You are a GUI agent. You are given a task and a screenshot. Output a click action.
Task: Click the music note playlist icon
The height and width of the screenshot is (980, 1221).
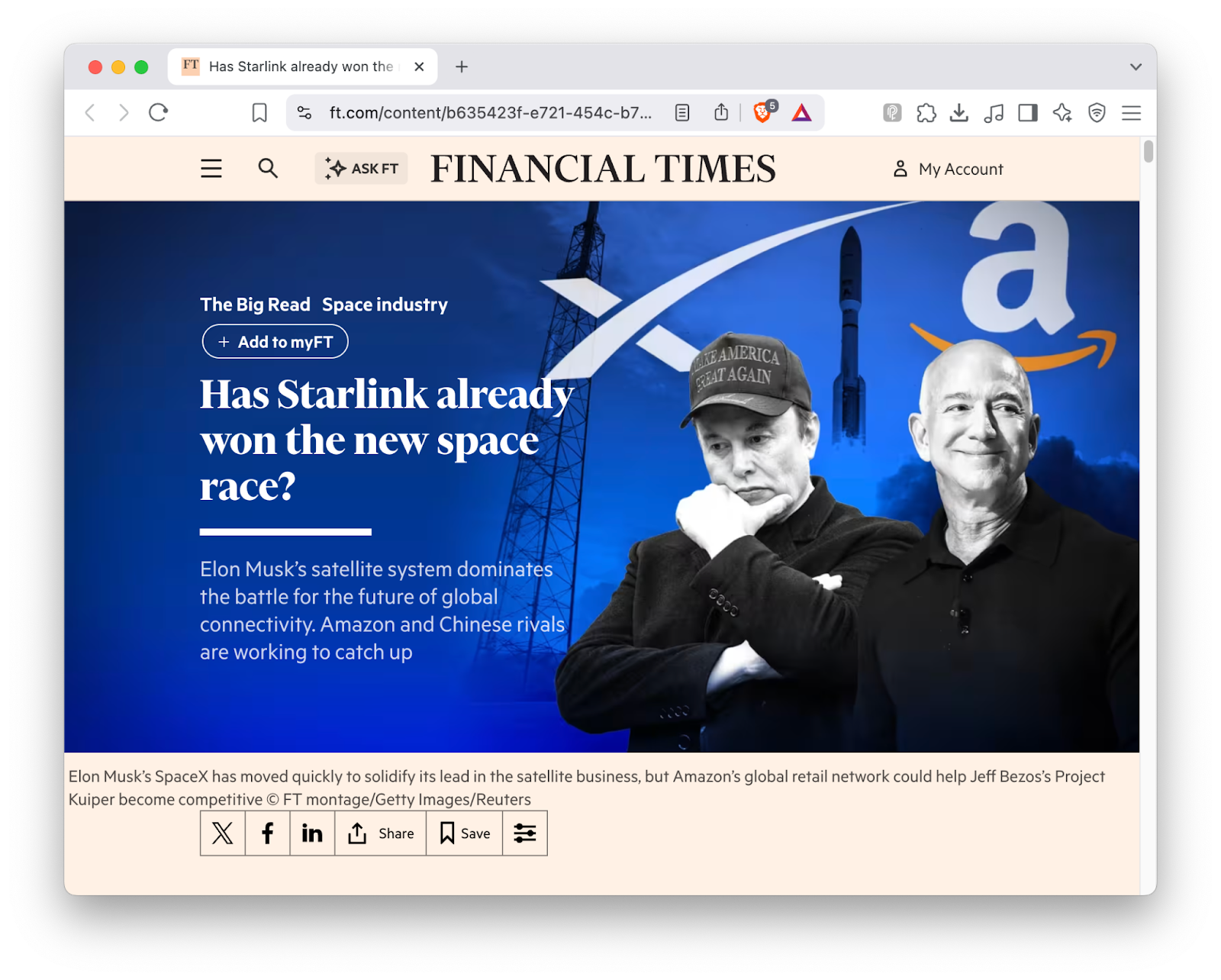994,113
